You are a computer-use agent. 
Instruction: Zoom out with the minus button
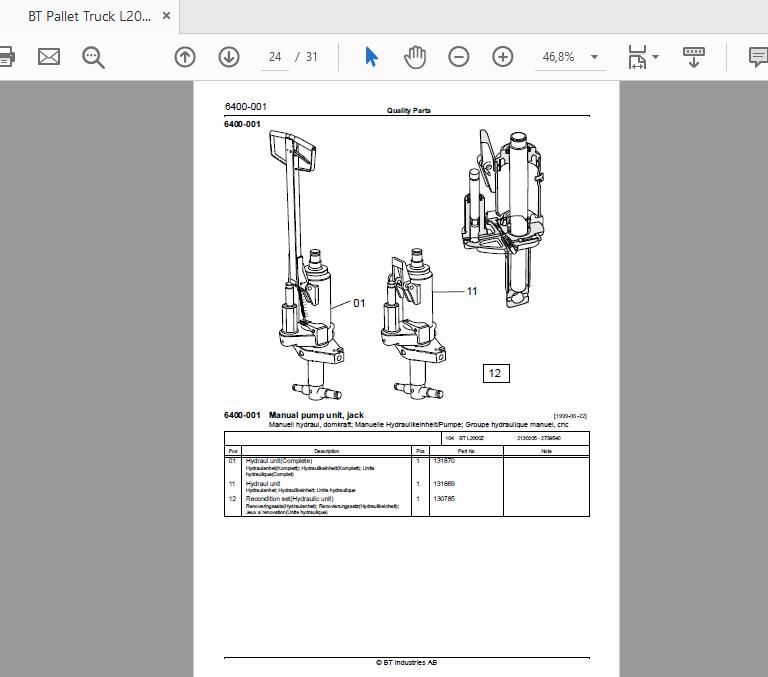[458, 57]
